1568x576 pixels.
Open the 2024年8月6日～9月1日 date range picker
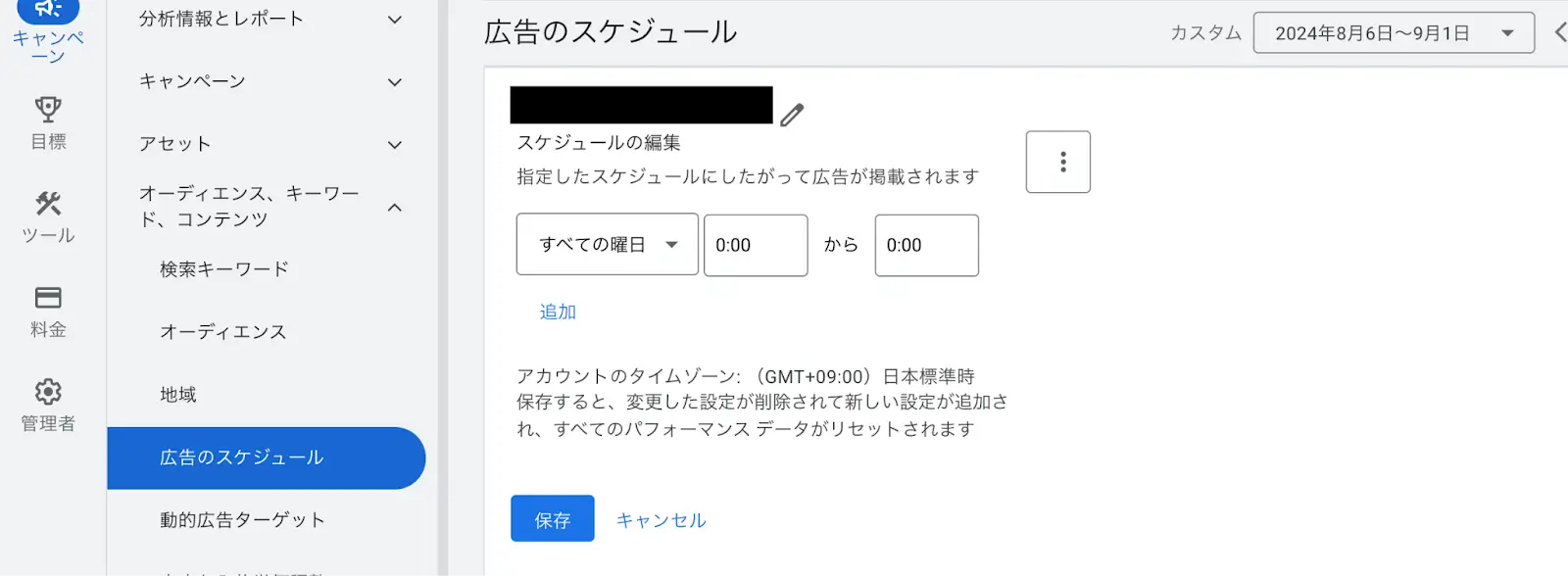1393,31
